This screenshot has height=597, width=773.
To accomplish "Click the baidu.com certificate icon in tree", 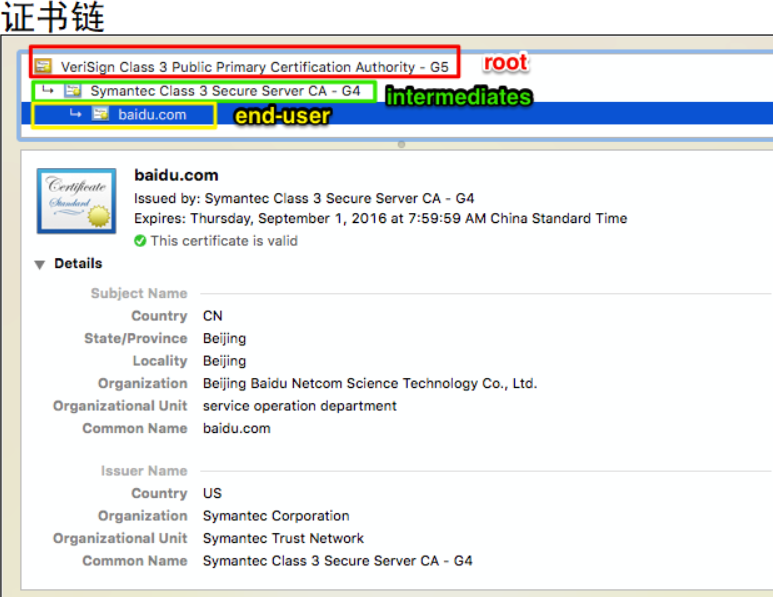I will 101,114.
